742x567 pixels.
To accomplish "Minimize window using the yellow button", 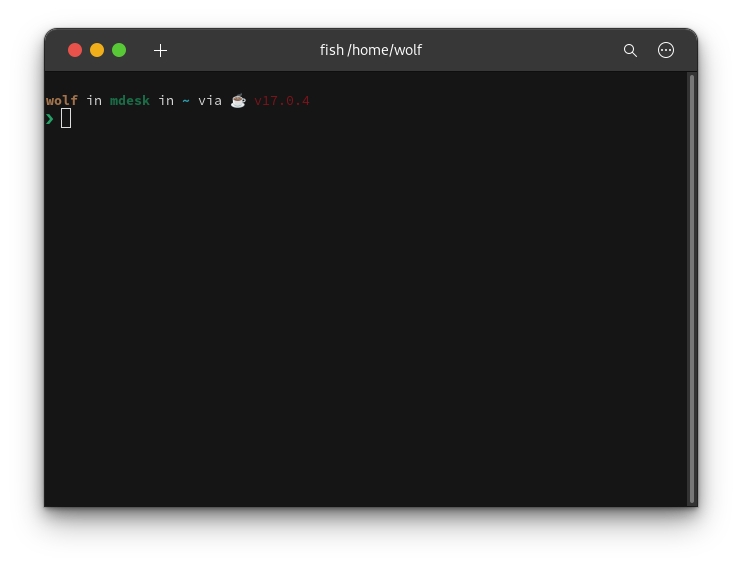I will tap(97, 50).
